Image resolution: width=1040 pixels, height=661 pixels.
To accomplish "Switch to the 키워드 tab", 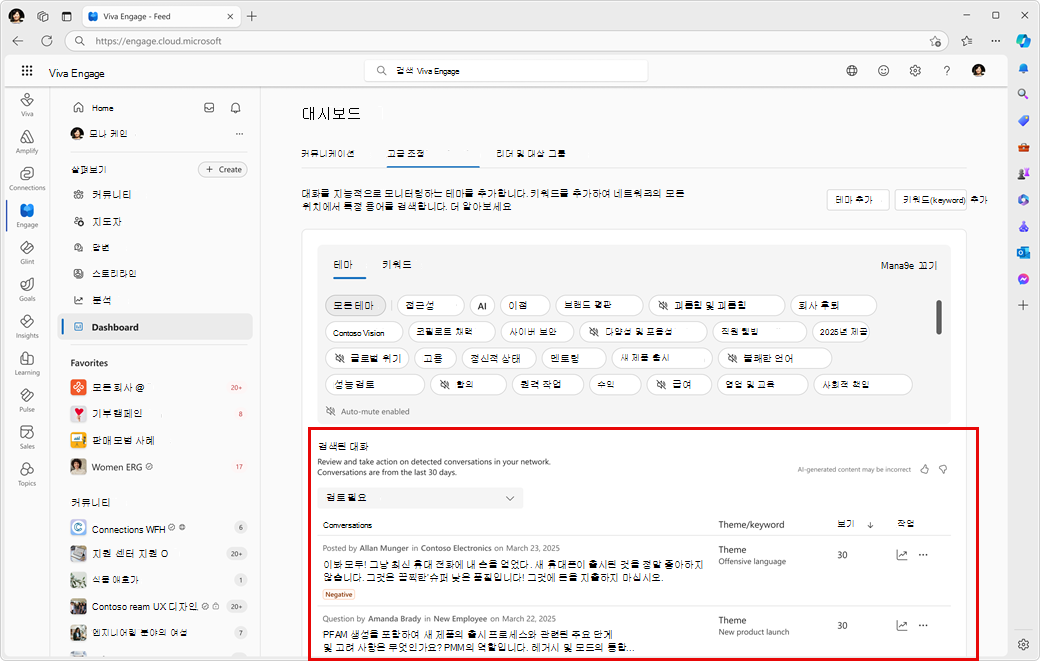I will tap(396, 264).
